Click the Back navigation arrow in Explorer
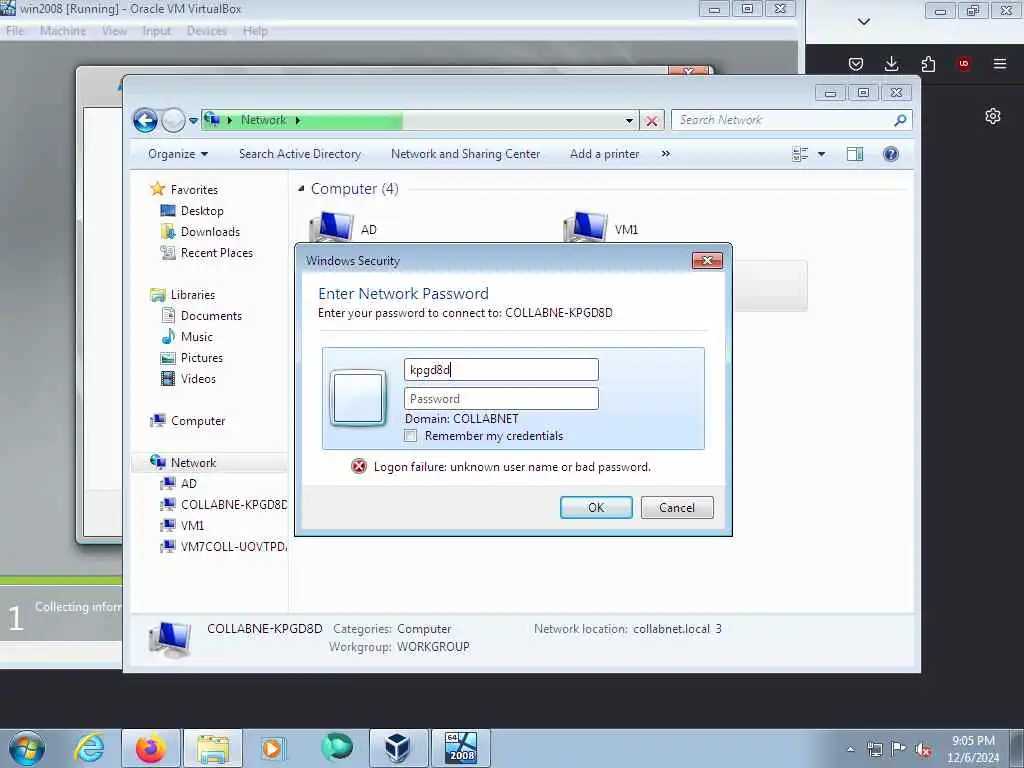 [x=145, y=120]
